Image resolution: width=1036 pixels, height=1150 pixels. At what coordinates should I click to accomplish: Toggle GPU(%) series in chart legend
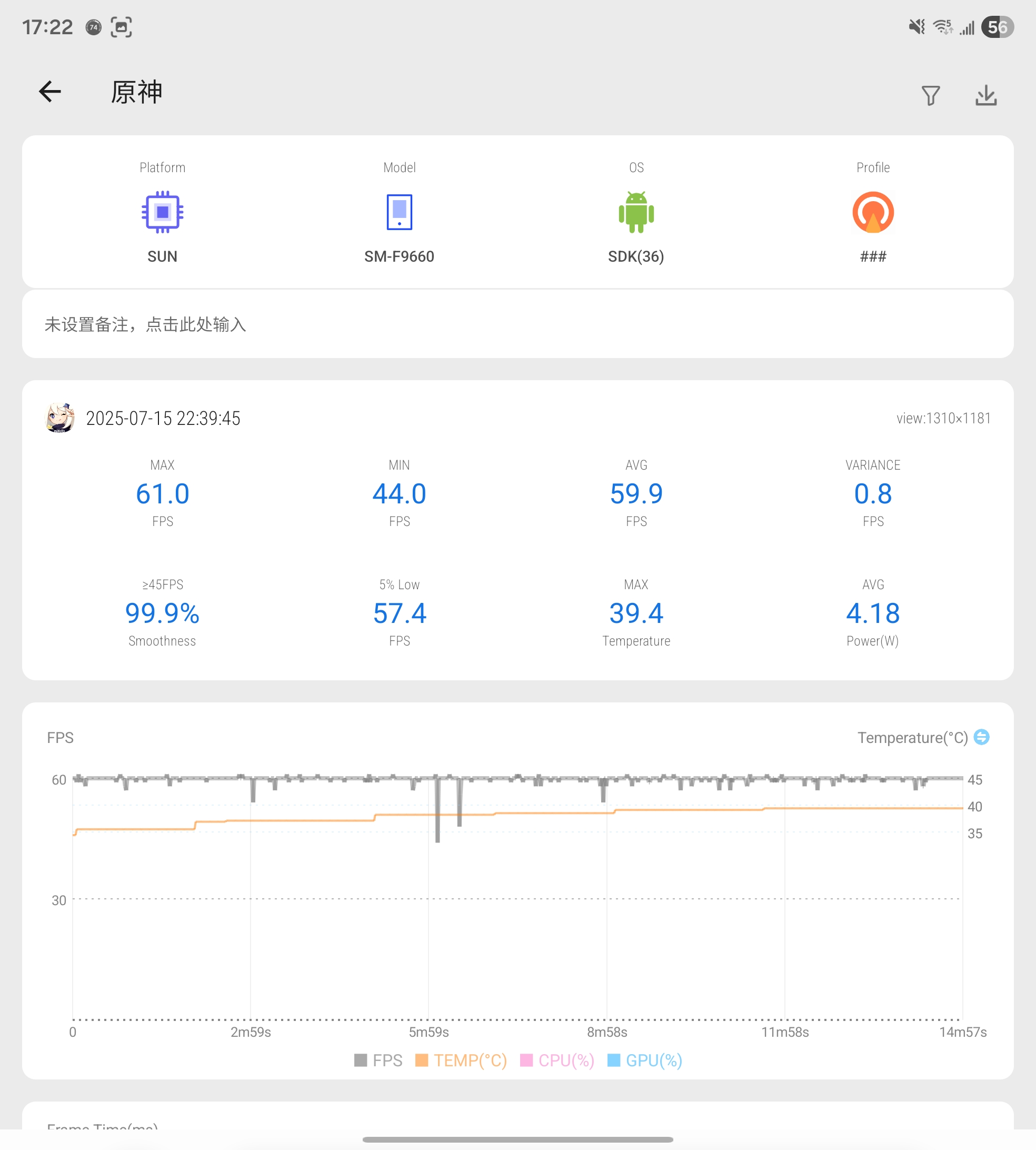click(x=645, y=1060)
